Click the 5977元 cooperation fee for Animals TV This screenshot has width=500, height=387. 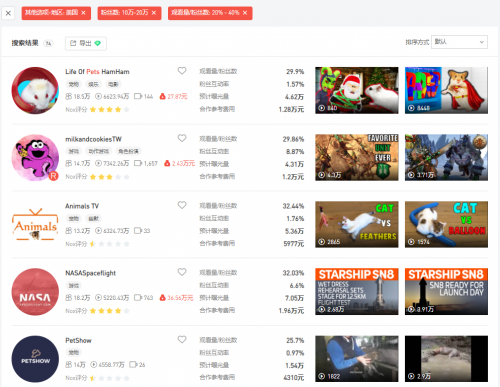294,244
